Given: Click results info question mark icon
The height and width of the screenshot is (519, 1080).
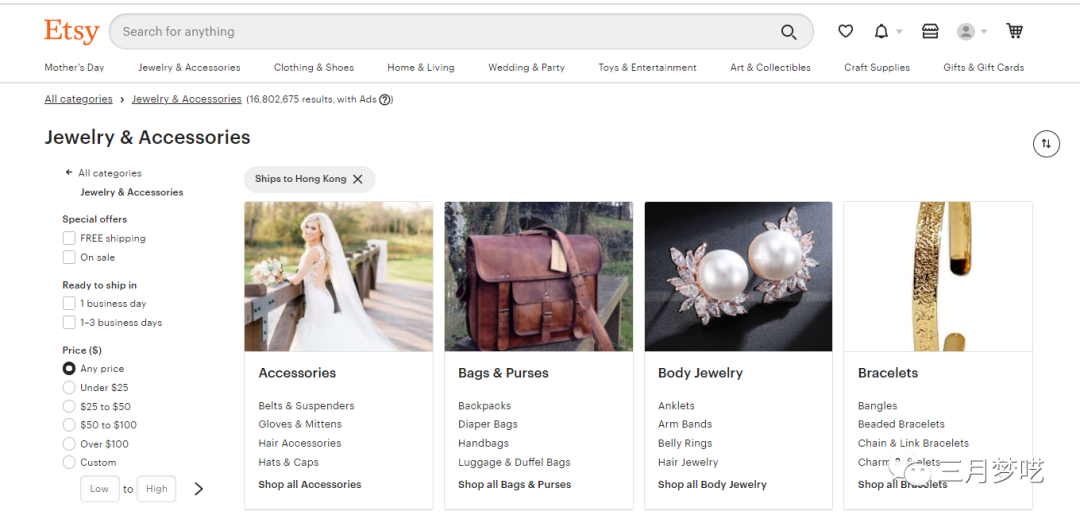Looking at the screenshot, I should (386, 99).
